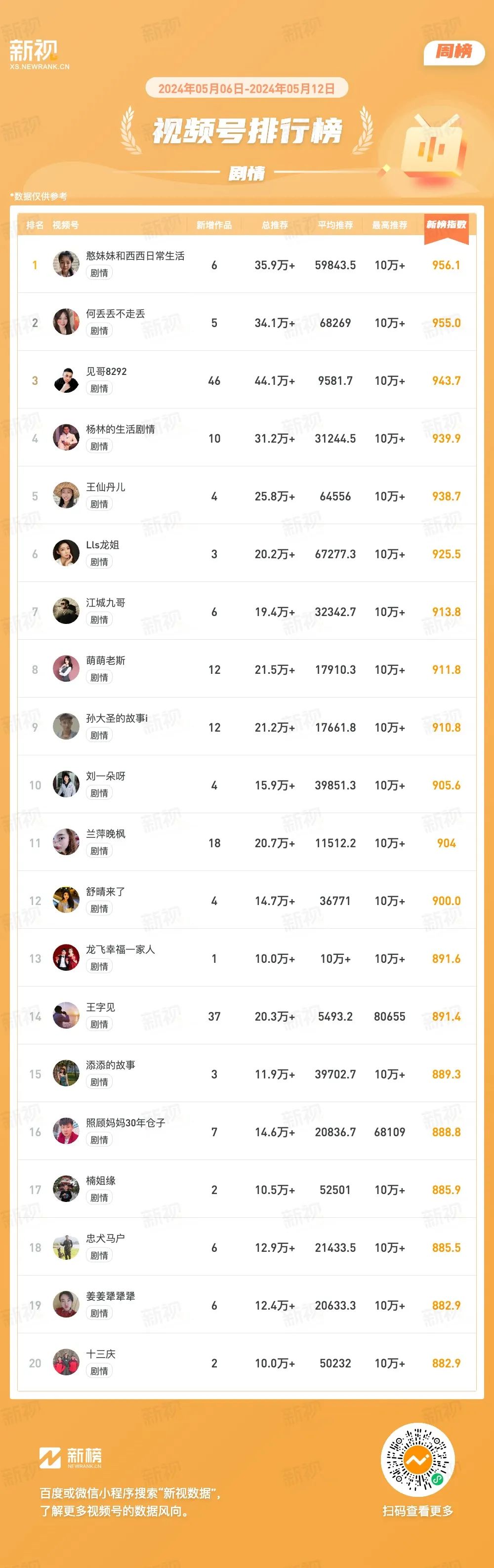Screen dimensions: 494x1568
Task: Select the 总推荐 column header
Action: click(x=274, y=225)
